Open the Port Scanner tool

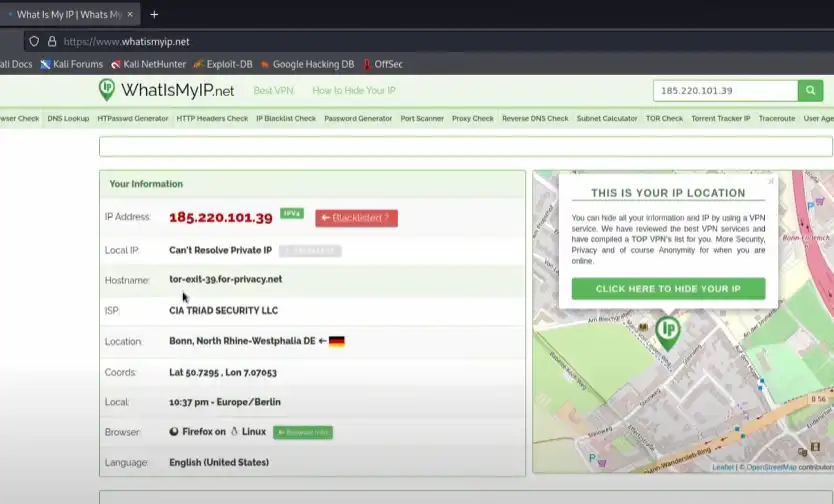pyautogui.click(x=422, y=119)
